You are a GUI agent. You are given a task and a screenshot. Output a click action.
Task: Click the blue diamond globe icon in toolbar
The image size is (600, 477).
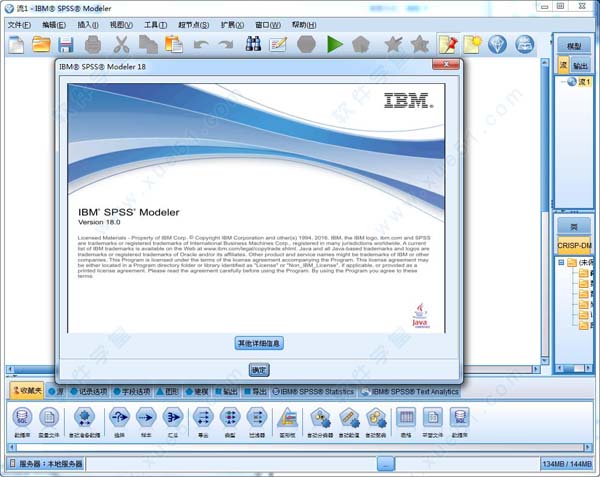click(x=497, y=44)
